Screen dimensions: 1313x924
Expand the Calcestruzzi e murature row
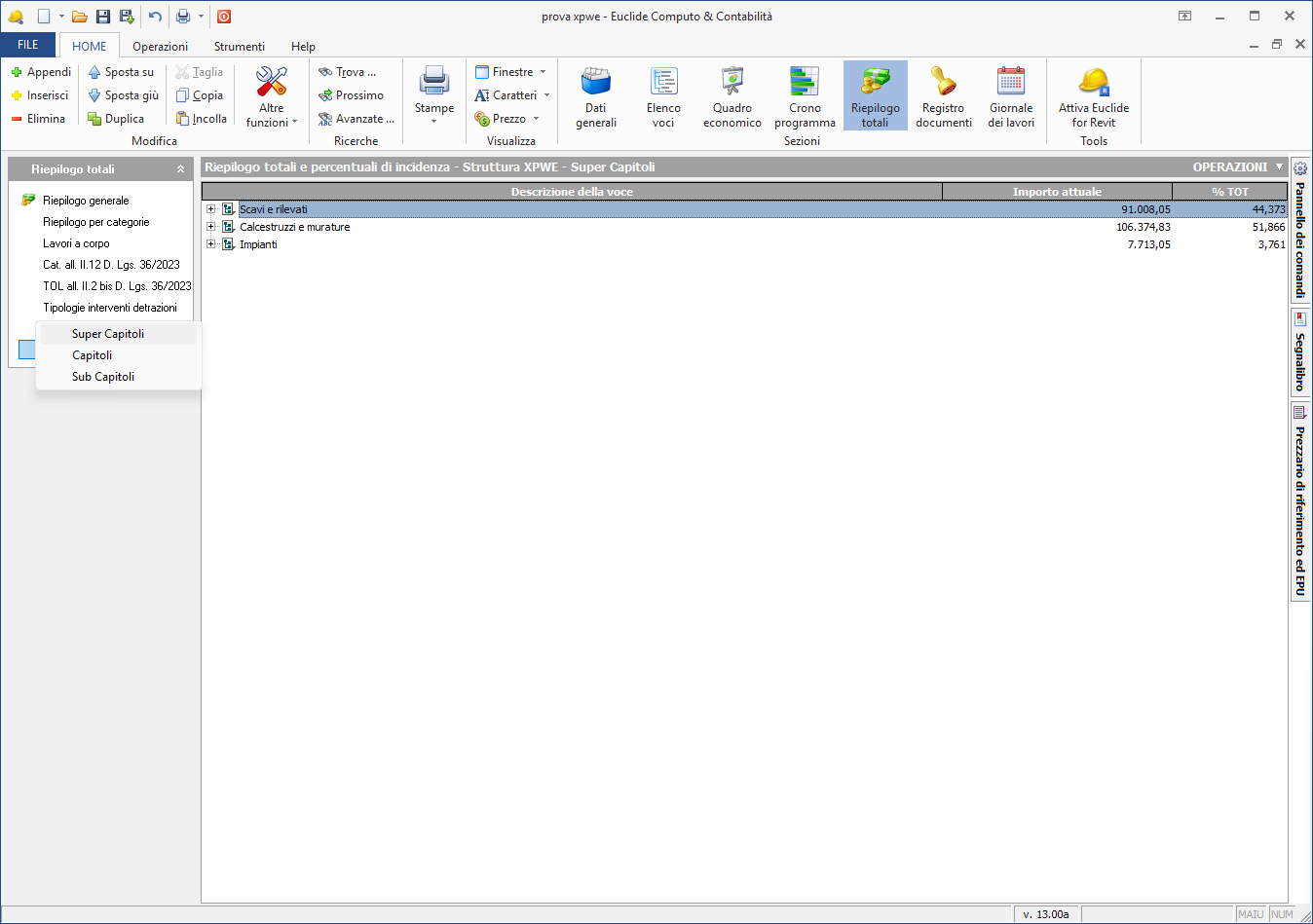tap(210, 227)
